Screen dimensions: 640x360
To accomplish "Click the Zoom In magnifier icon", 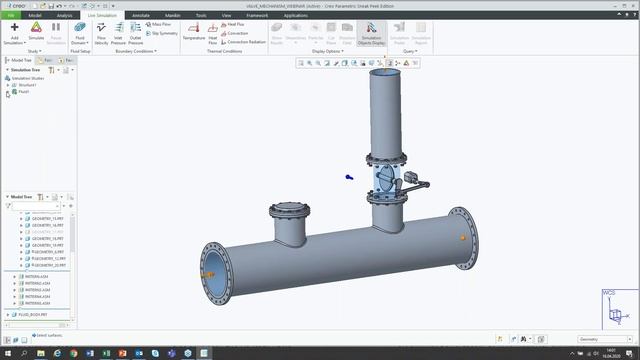I will [x=310, y=63].
